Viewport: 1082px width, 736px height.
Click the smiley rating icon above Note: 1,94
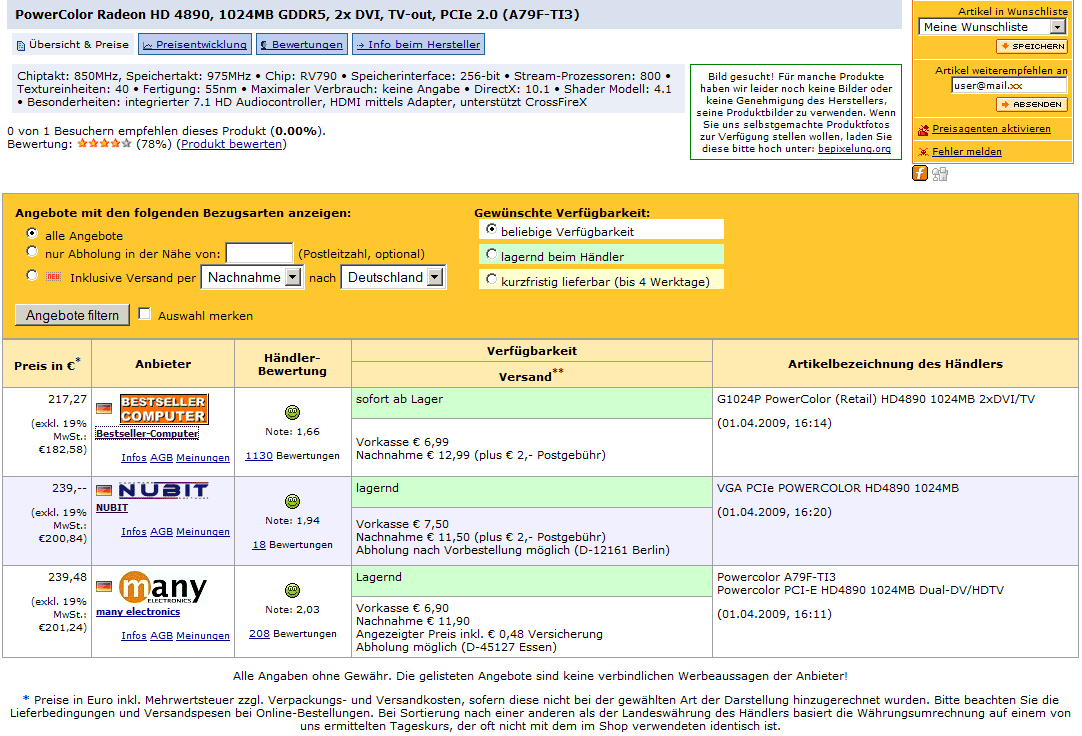pyautogui.click(x=293, y=501)
